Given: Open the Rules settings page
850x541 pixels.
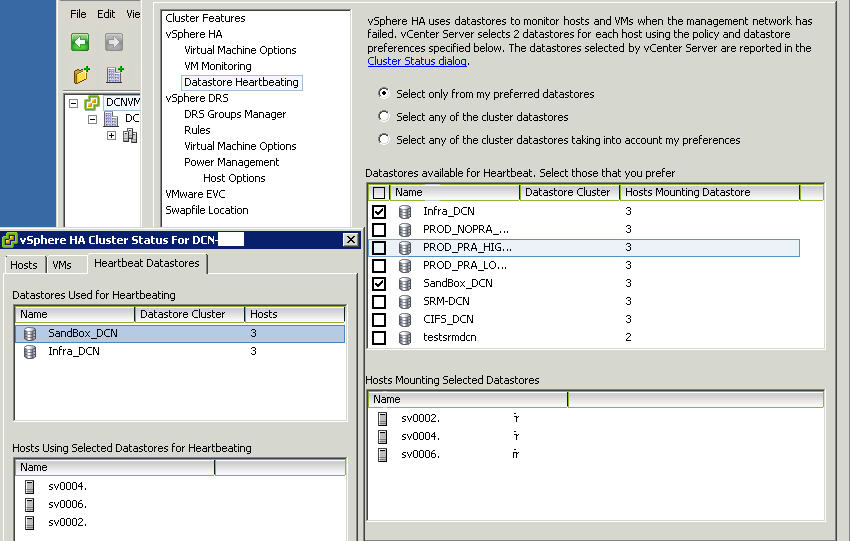Looking at the screenshot, I should (x=197, y=130).
